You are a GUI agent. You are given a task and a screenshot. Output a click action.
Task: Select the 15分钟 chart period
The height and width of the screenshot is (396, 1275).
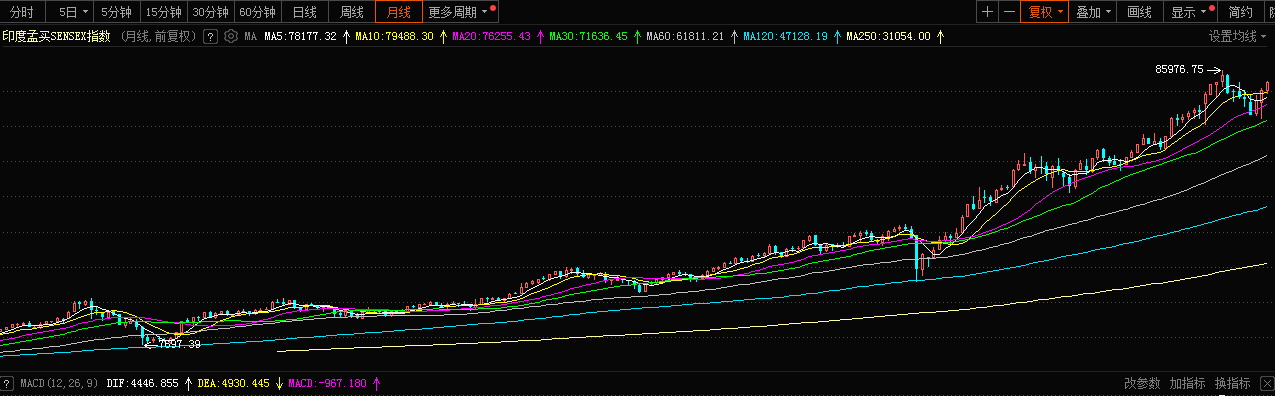tap(163, 12)
